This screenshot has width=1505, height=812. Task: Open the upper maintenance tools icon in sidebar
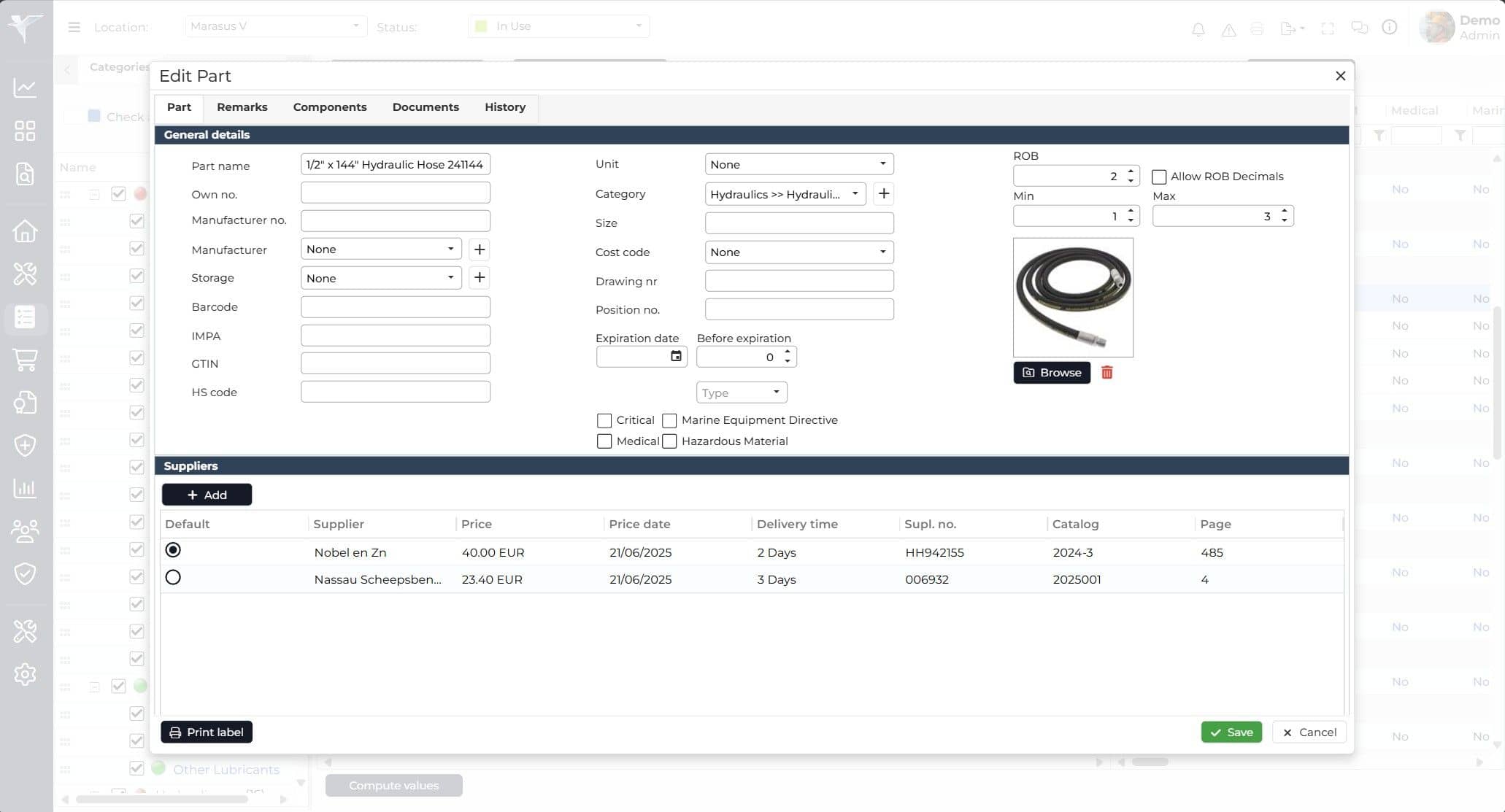click(x=25, y=274)
